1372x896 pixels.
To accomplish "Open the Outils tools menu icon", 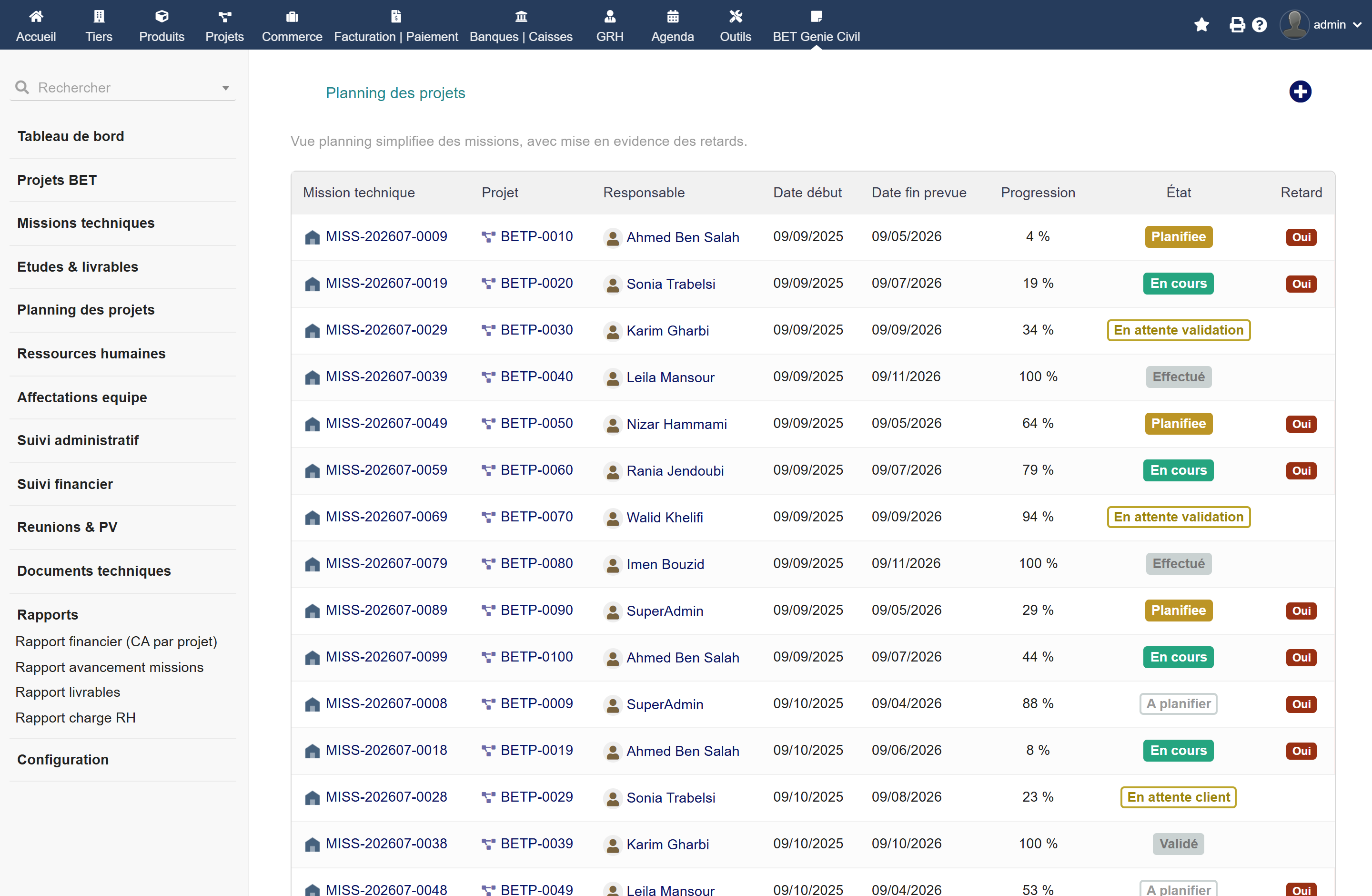I will (x=736, y=16).
